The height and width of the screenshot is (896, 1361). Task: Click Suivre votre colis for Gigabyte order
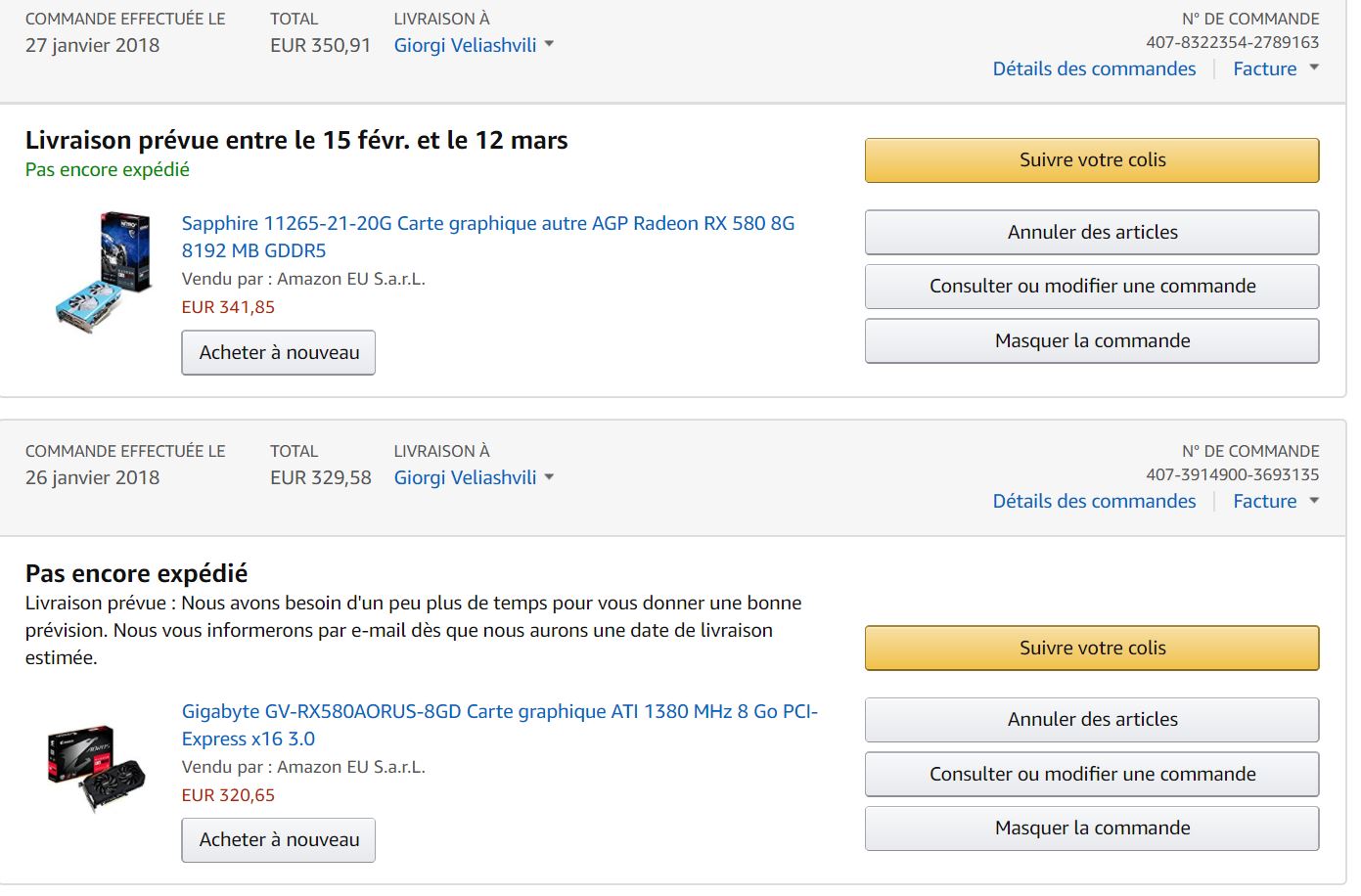1092,648
